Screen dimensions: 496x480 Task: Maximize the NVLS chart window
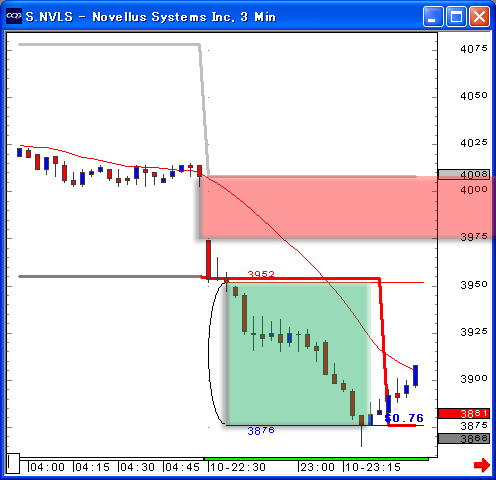(x=456, y=16)
